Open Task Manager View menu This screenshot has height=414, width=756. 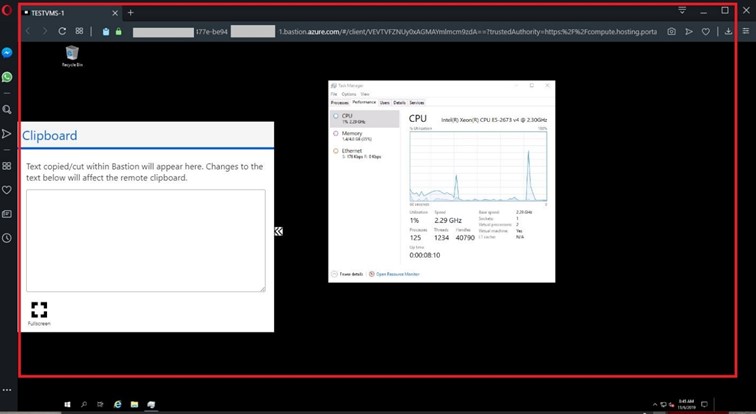pos(365,94)
